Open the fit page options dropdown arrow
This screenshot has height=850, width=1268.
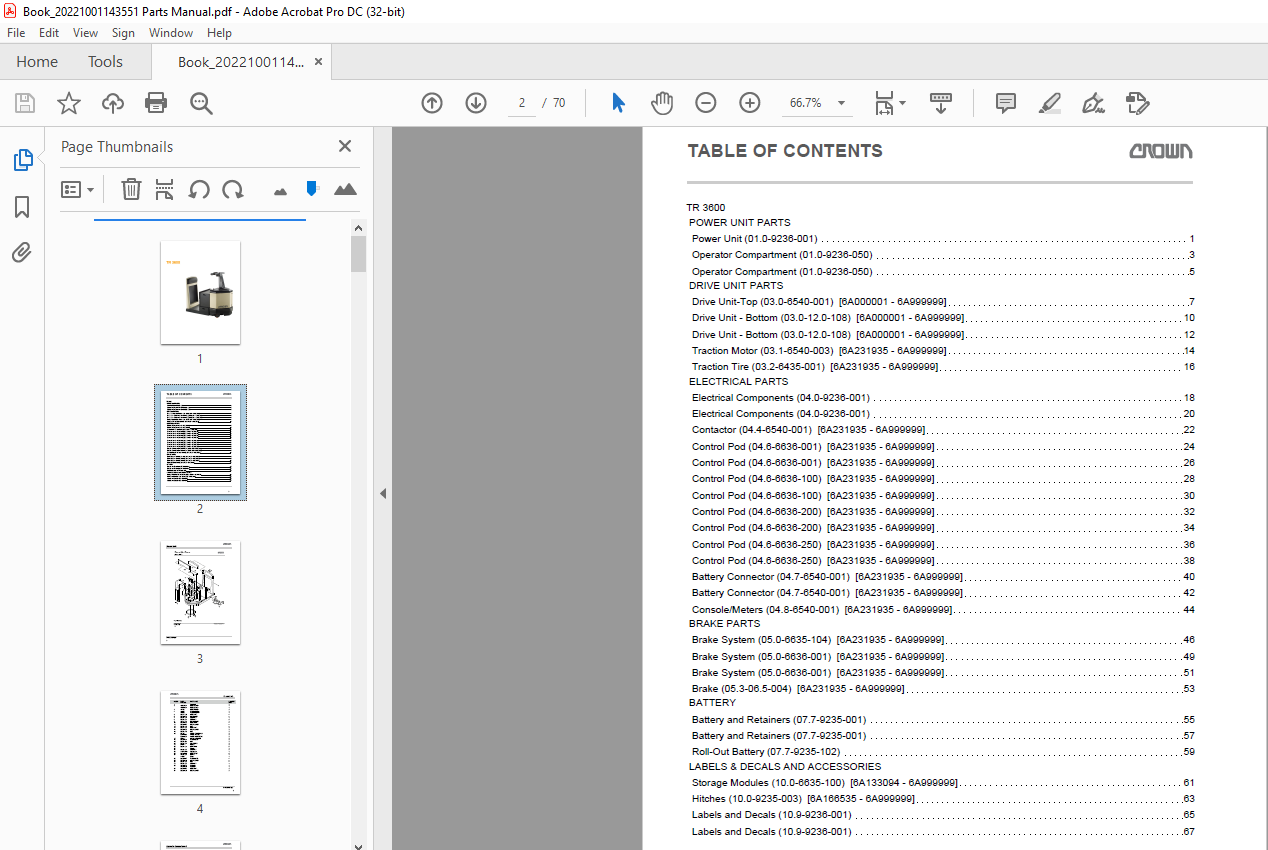[903, 103]
